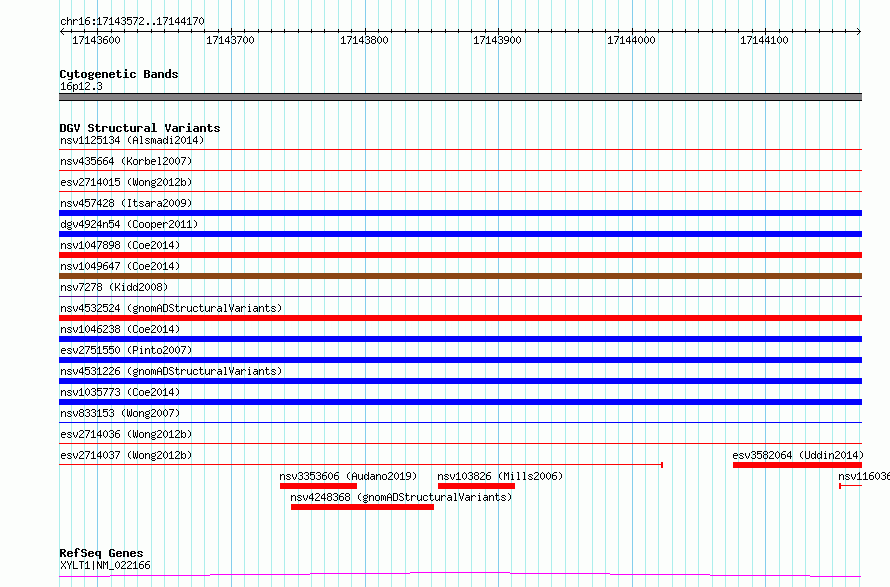Click the Cytogenetic Bands track title
890x587 pixels.
(x=119, y=74)
